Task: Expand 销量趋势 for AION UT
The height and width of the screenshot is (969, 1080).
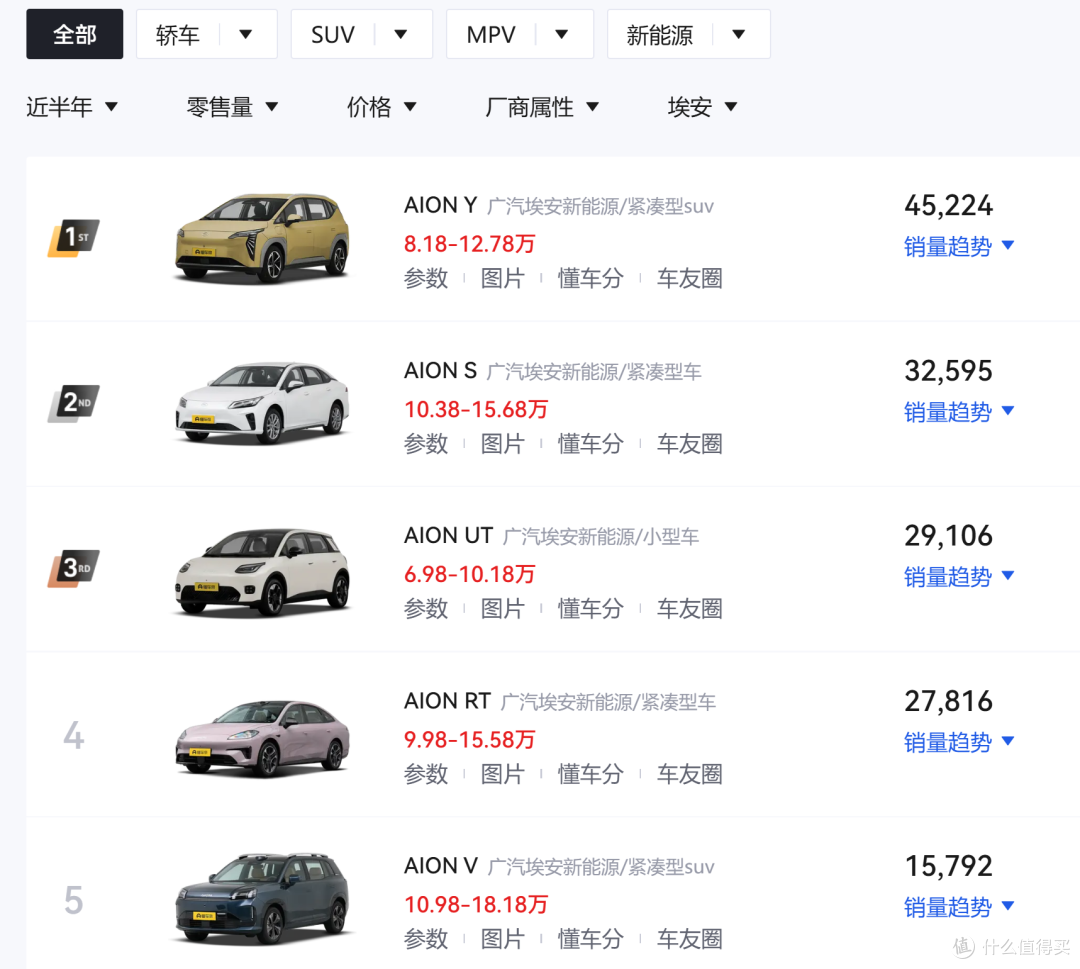Action: tap(959, 576)
